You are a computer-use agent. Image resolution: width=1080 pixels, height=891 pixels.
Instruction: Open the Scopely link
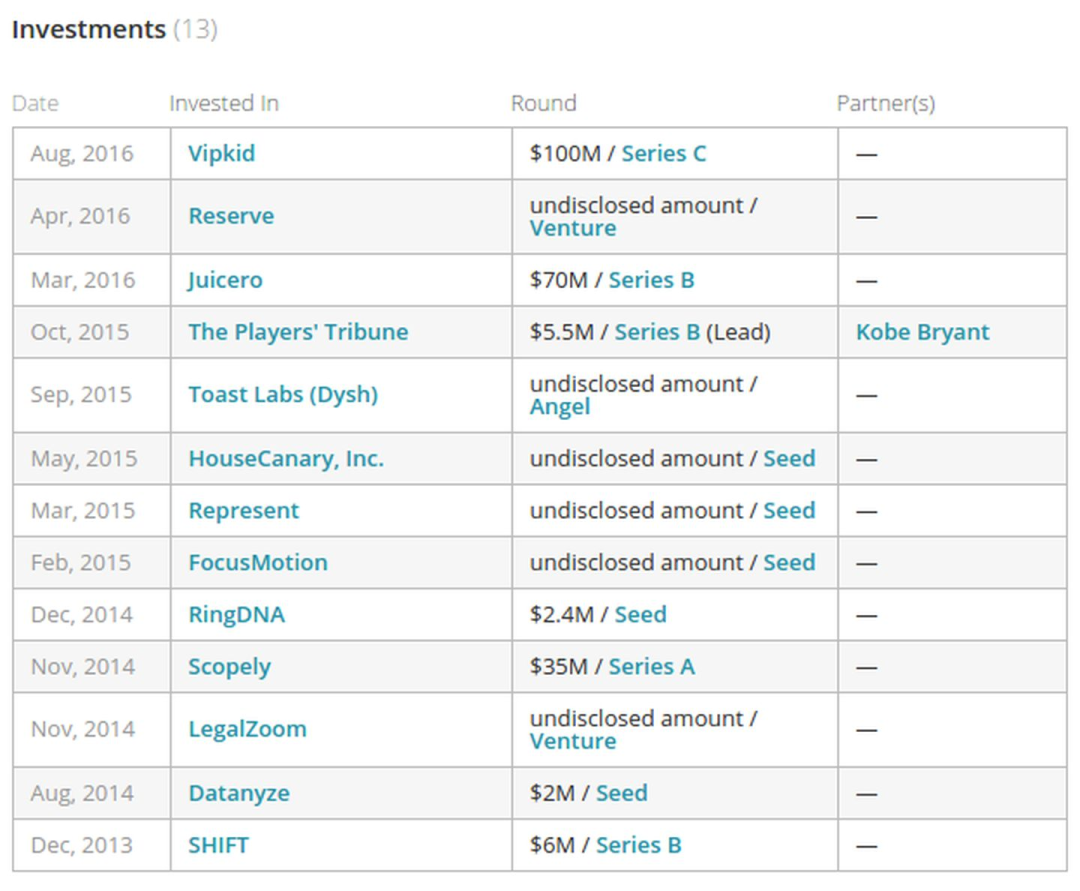pyautogui.click(x=229, y=667)
